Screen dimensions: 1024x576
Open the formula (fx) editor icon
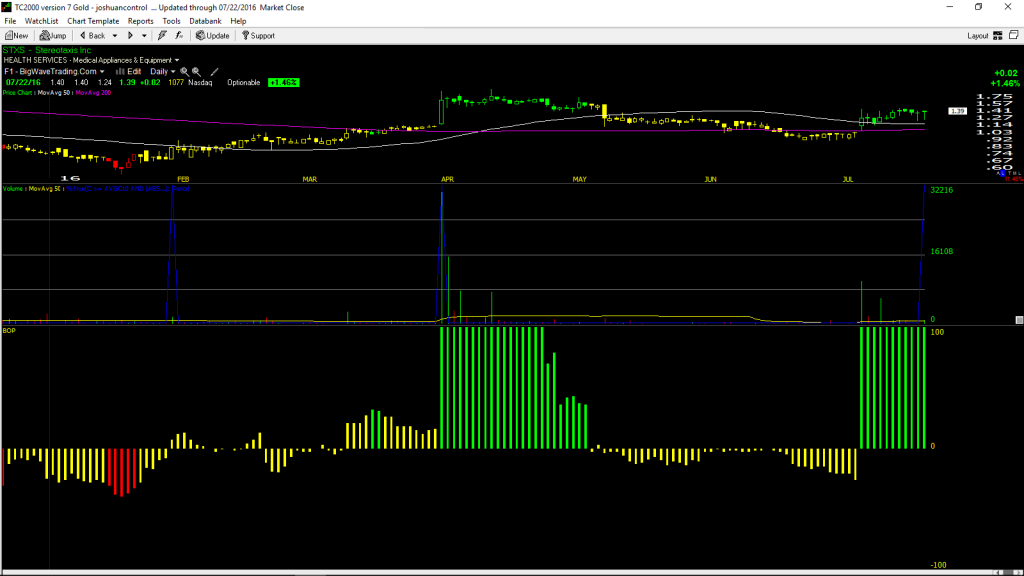click(x=179, y=36)
